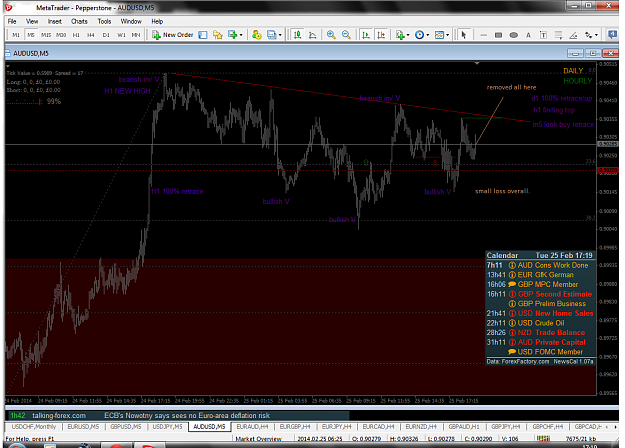Switch to the EURNZD,H4 chart tab

[x=421, y=427]
